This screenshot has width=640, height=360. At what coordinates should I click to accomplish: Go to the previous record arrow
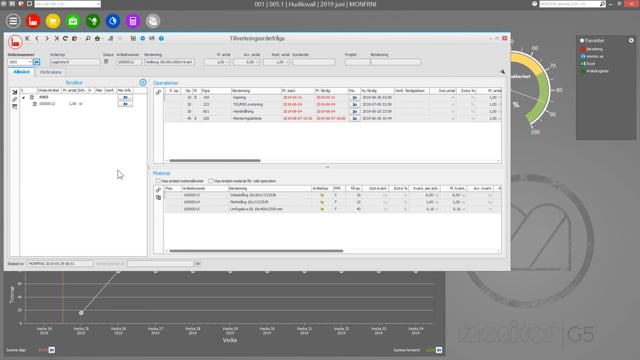coord(37,38)
